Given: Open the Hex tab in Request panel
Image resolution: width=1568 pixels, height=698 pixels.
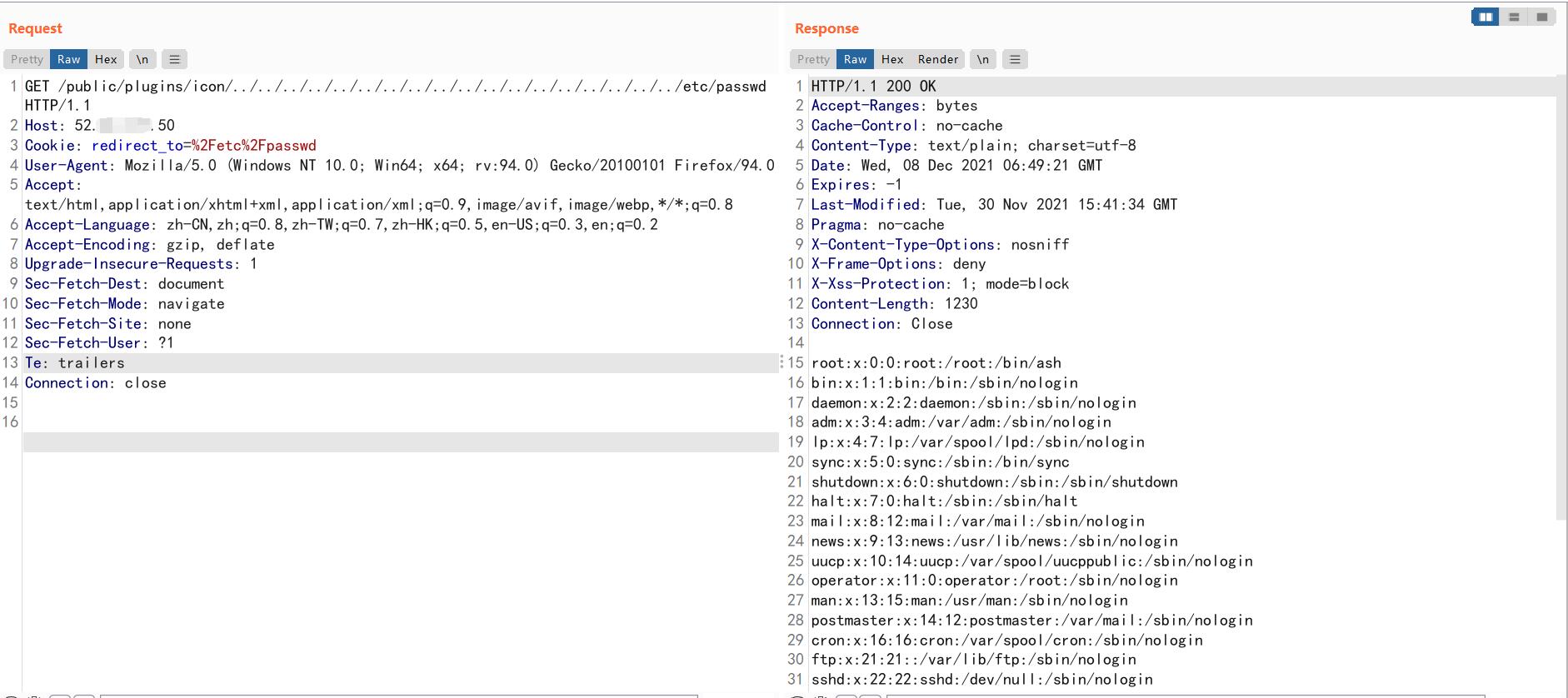Looking at the screenshot, I should 106,59.
